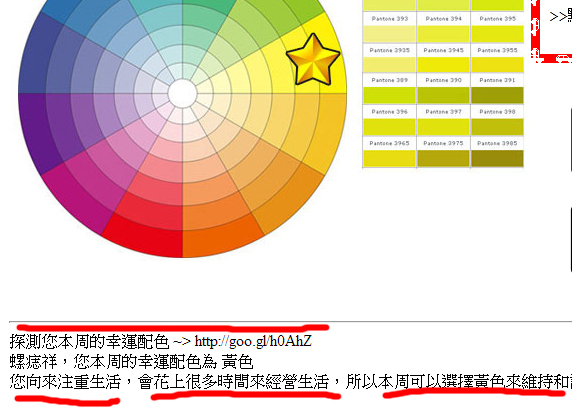Click the gold star on the color wheel
This screenshot has height=416, width=572.
(x=313, y=60)
